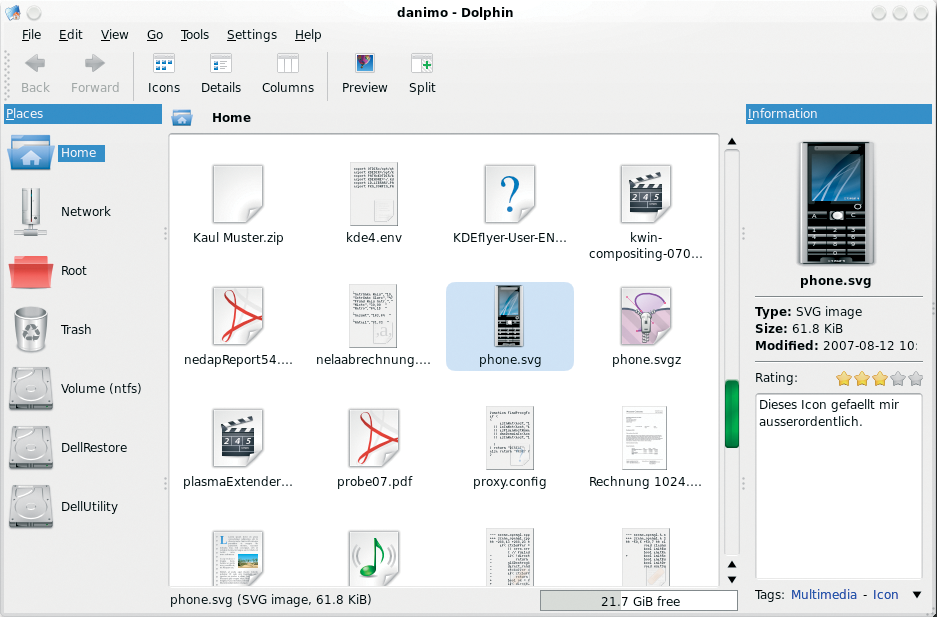Image resolution: width=937 pixels, height=617 pixels.
Task: Select the kde4.env file
Action: [x=374, y=204]
